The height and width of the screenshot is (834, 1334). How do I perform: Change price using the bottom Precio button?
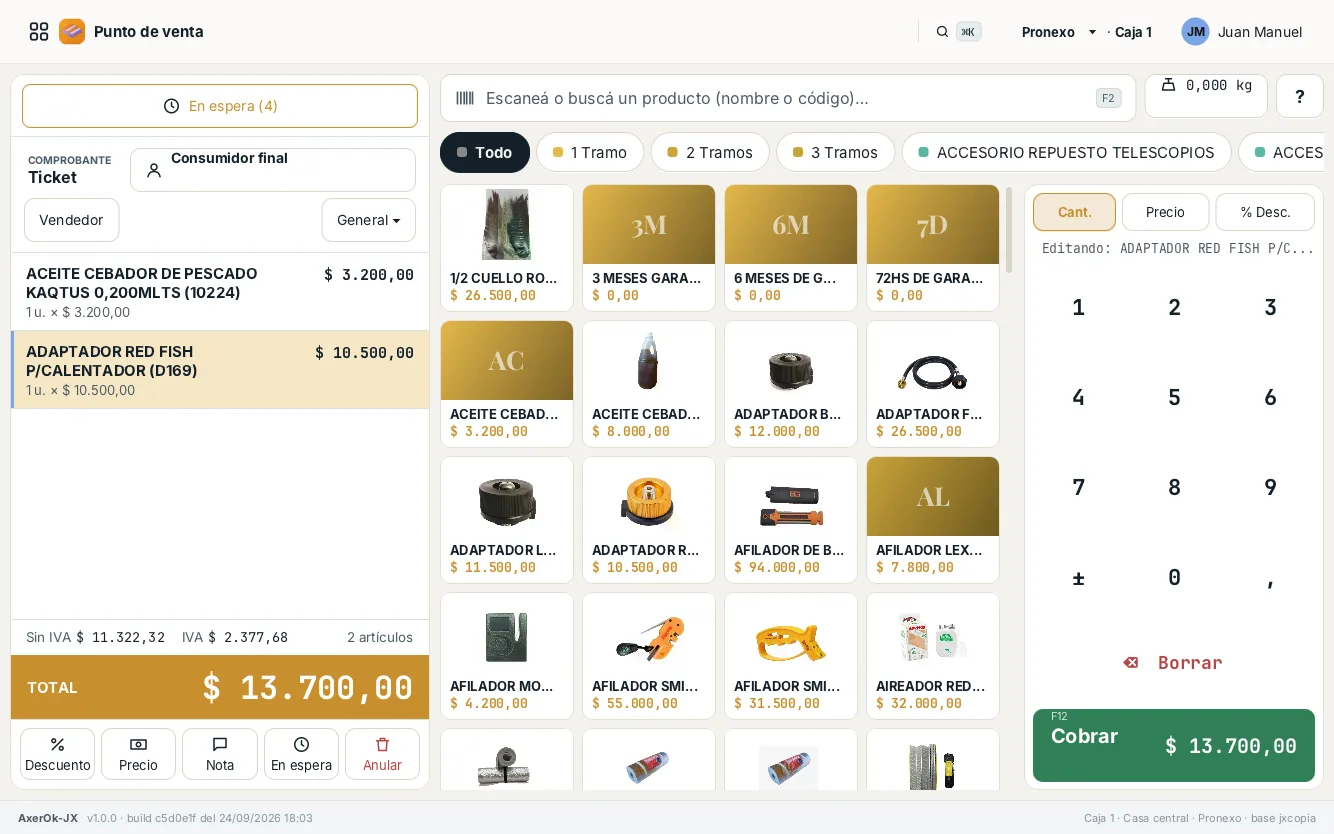coord(138,754)
